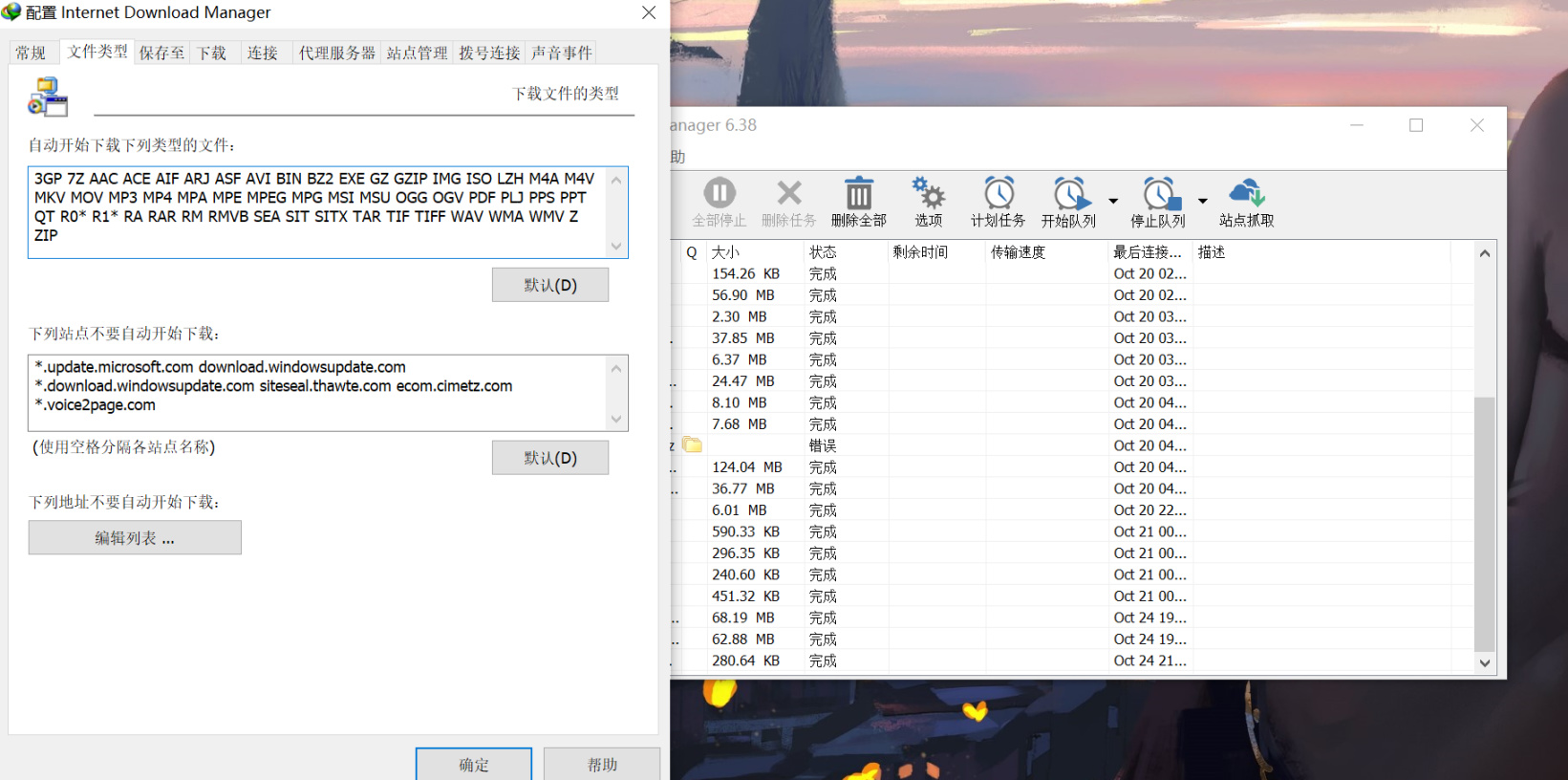The width and height of the screenshot is (1568, 780).
Task: Click the folder icon in the 错误 row
Action: coord(693,445)
